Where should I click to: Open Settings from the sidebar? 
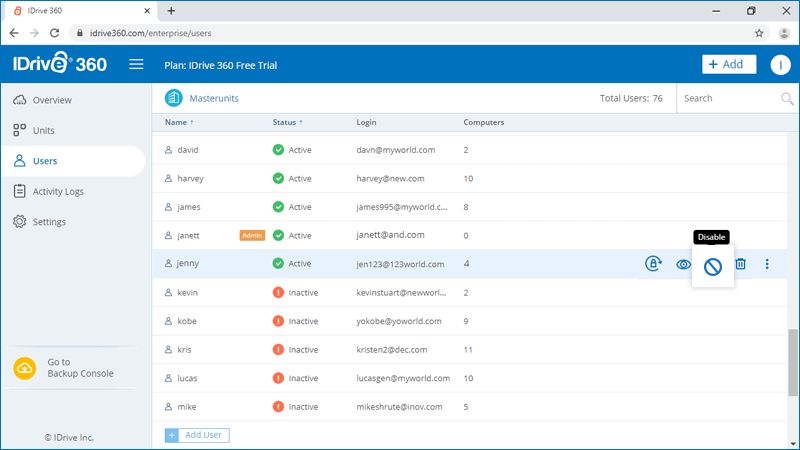click(49, 221)
